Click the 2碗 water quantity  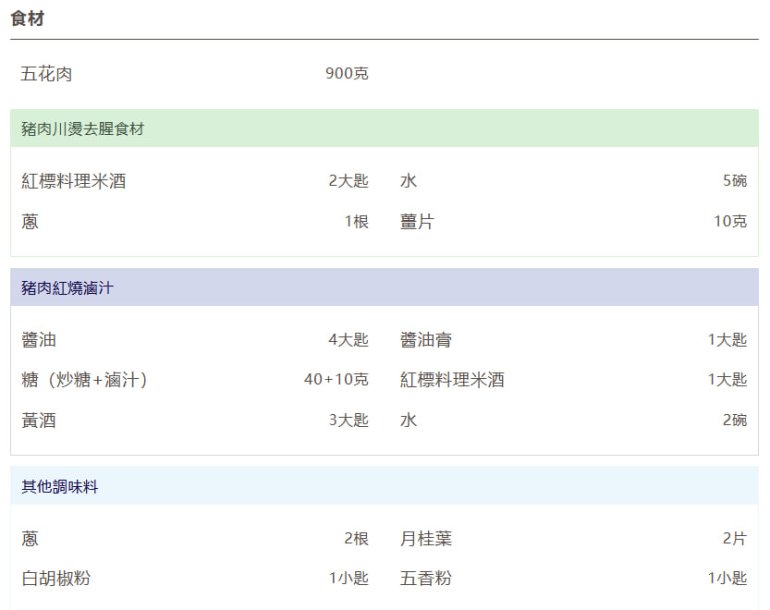tap(735, 420)
